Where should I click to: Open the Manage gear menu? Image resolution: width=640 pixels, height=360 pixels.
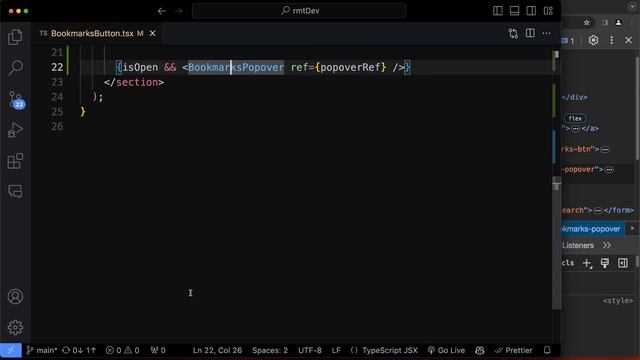click(15, 327)
